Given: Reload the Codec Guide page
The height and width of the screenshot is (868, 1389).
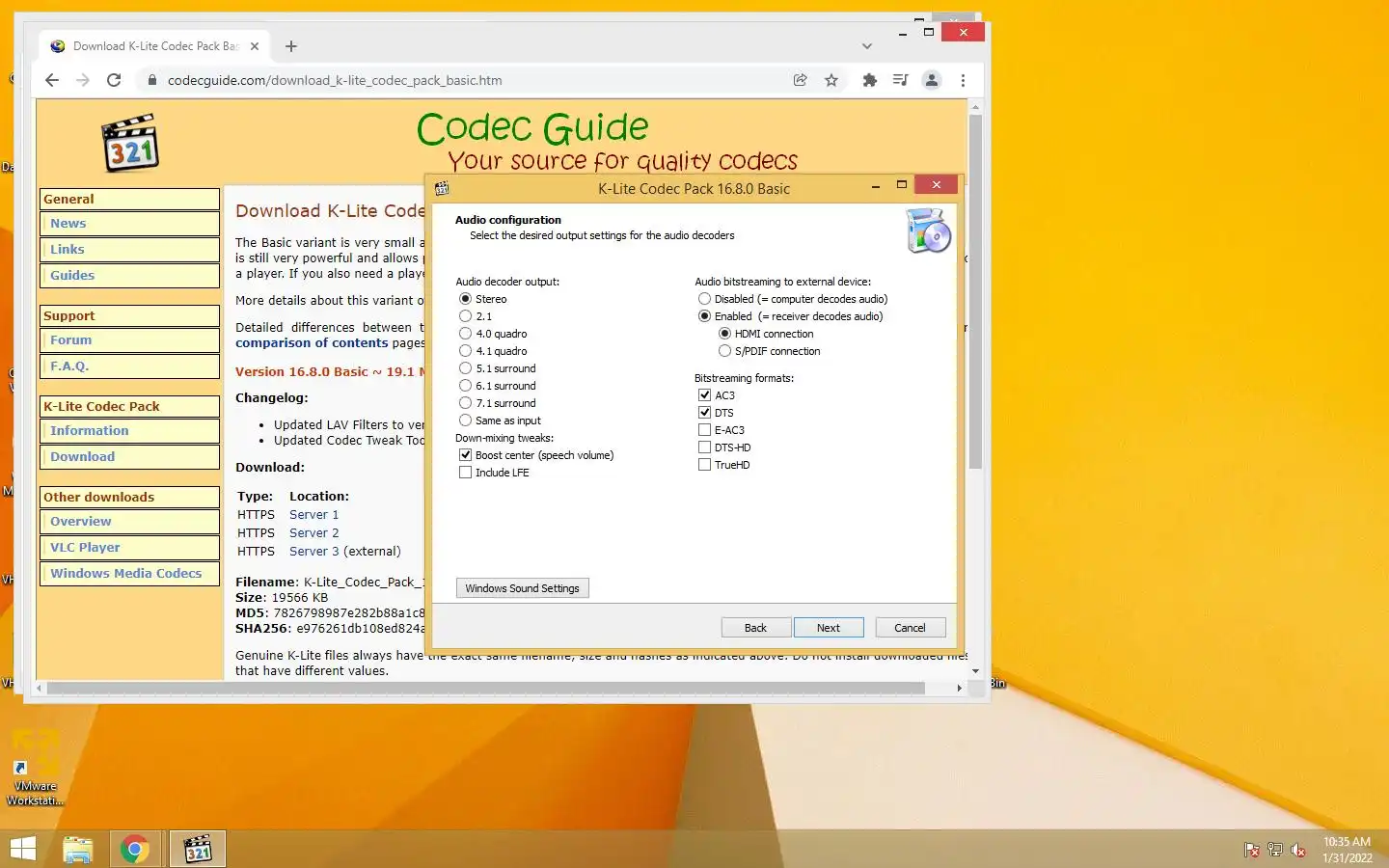Looking at the screenshot, I should pos(114,80).
